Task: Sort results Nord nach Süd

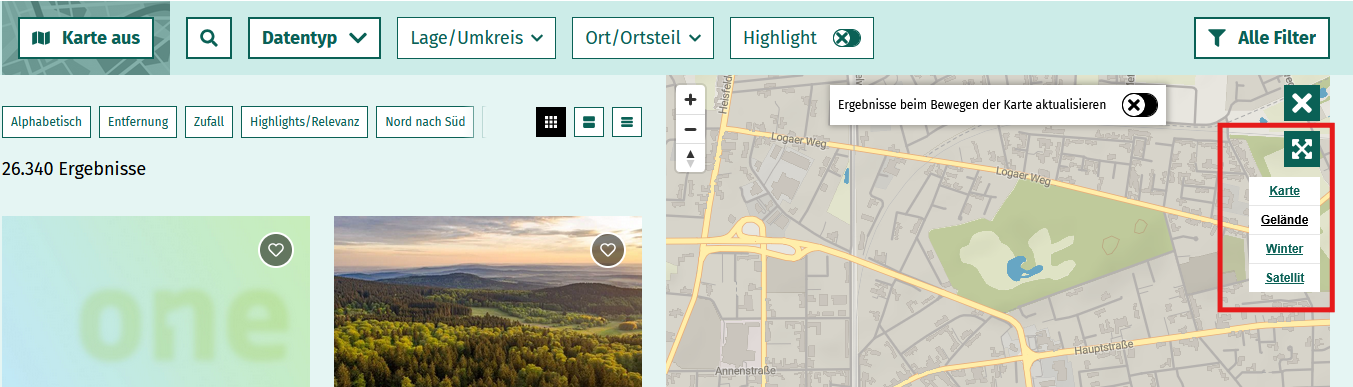Action: 425,122
